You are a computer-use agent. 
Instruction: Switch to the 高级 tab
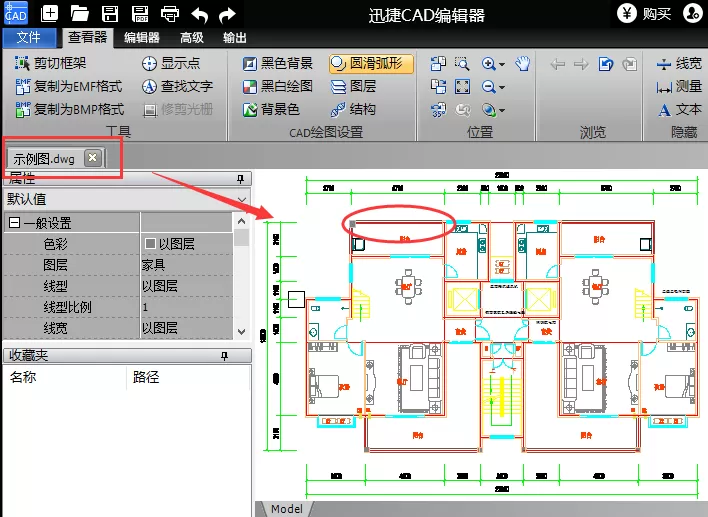tap(192, 37)
